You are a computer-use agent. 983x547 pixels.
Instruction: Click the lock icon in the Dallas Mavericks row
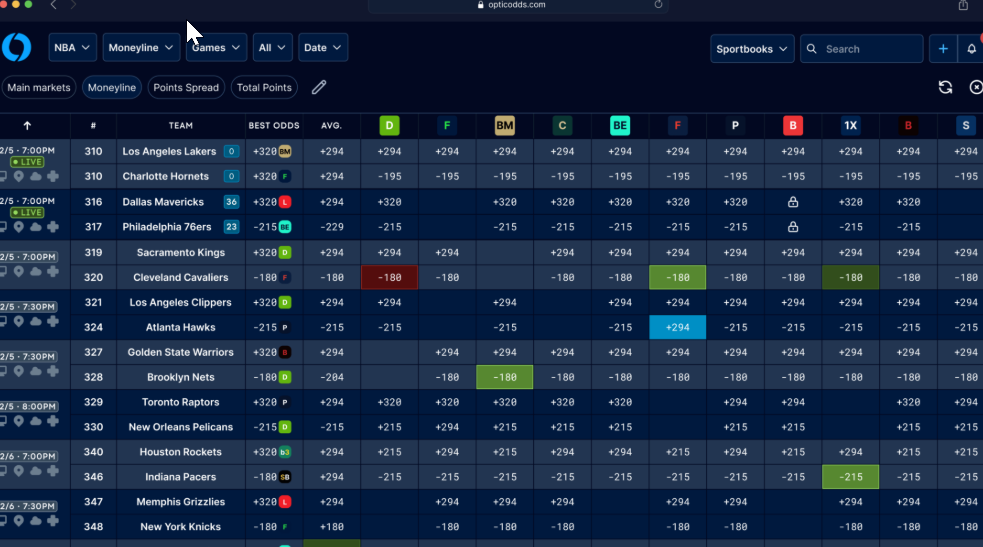coord(793,202)
